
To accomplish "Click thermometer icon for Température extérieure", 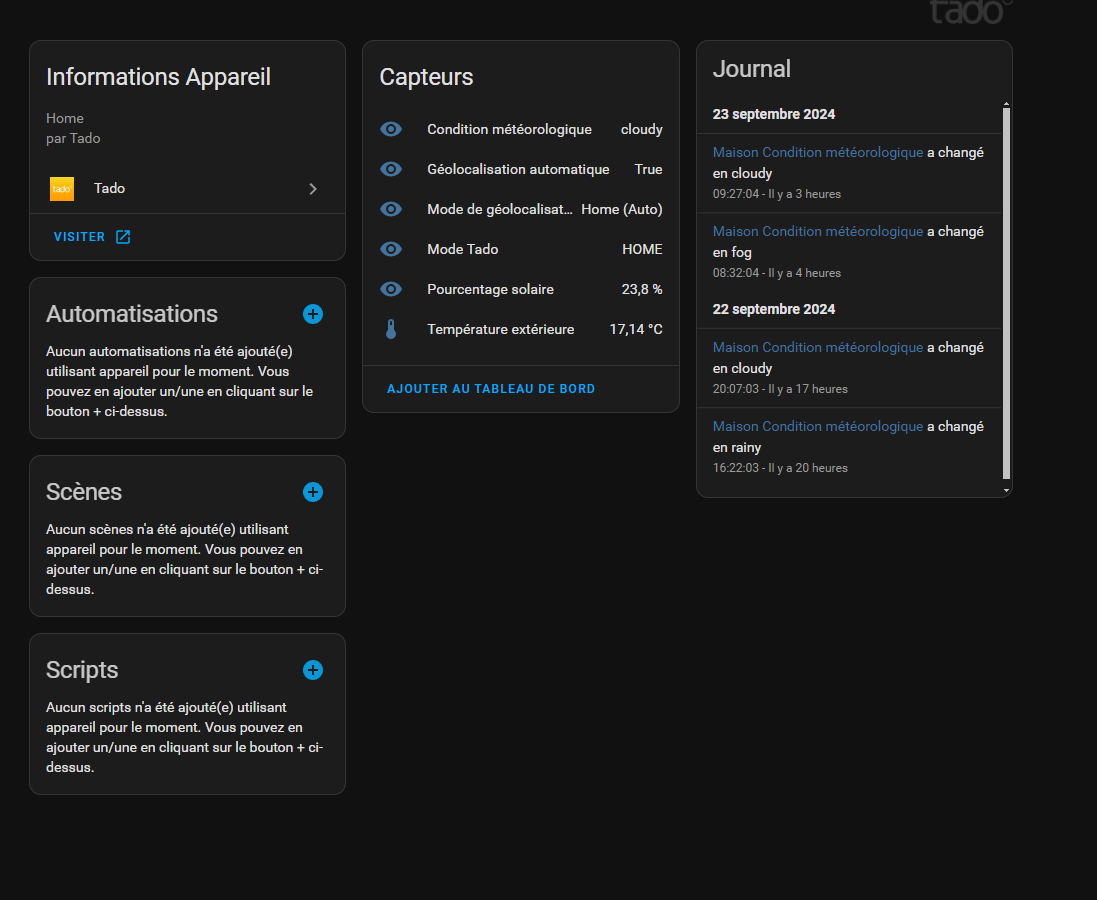I will pos(391,329).
